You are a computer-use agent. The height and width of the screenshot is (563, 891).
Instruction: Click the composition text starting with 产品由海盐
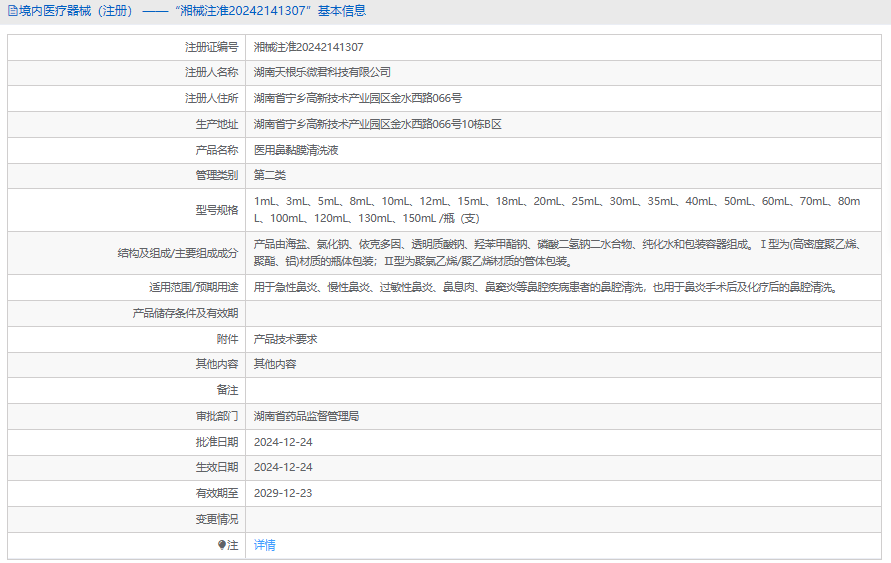tap(559, 253)
